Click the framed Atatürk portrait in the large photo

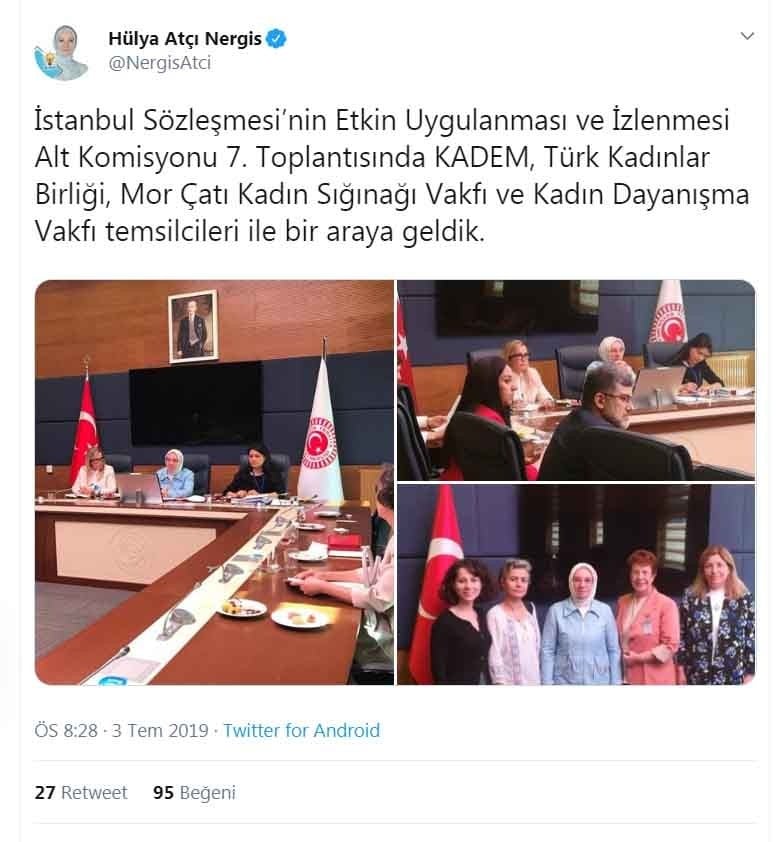[x=193, y=326]
